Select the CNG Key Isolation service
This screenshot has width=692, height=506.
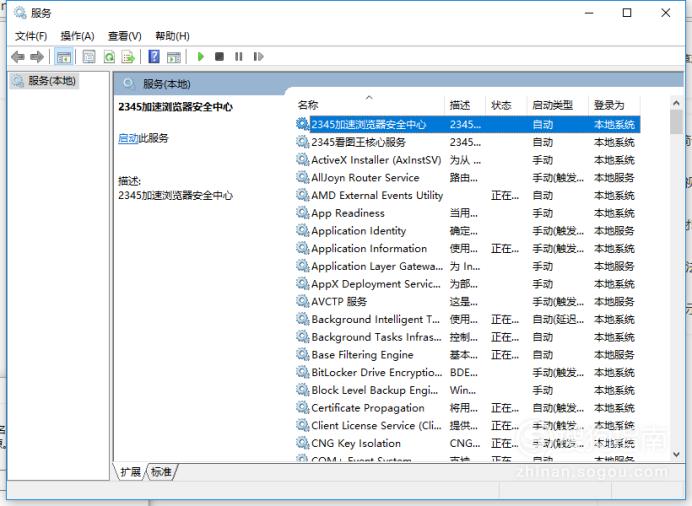point(467,443)
